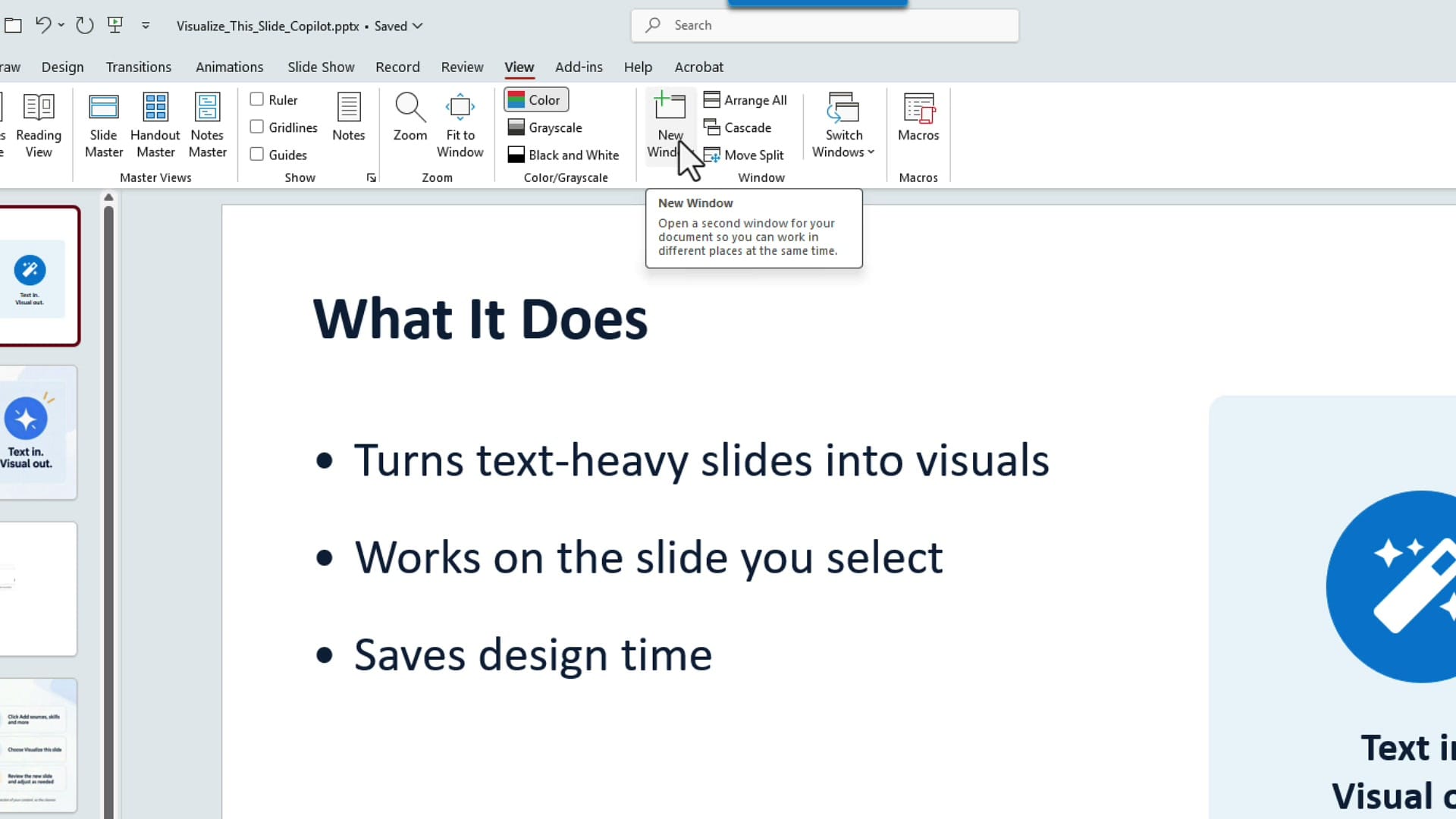Open the undo history dropdown arrow

point(61,25)
